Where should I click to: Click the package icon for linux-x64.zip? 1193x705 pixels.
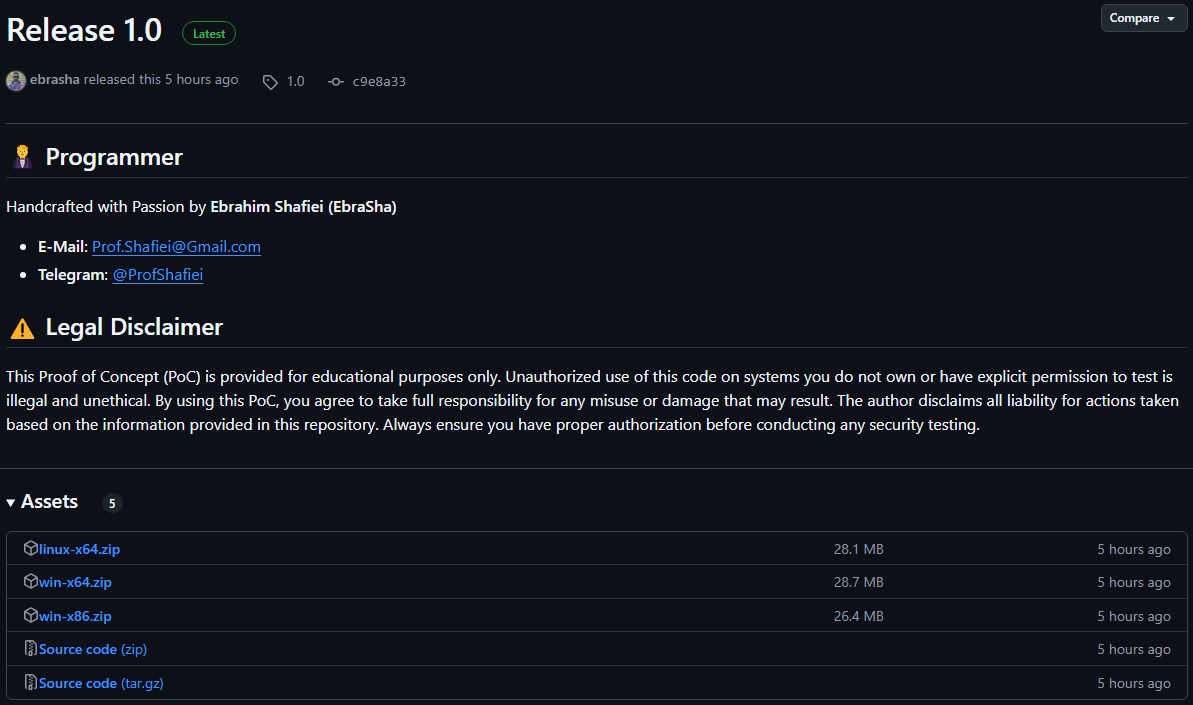[31, 549]
